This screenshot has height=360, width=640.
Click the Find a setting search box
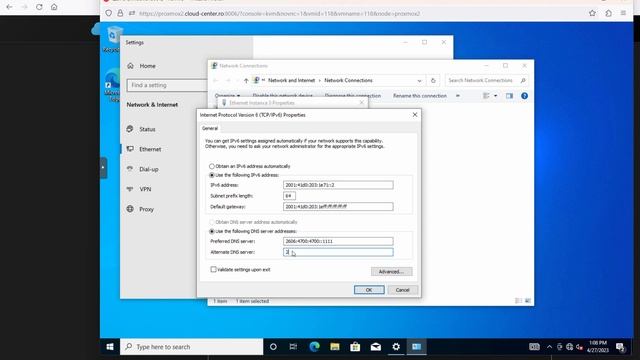coord(167,85)
